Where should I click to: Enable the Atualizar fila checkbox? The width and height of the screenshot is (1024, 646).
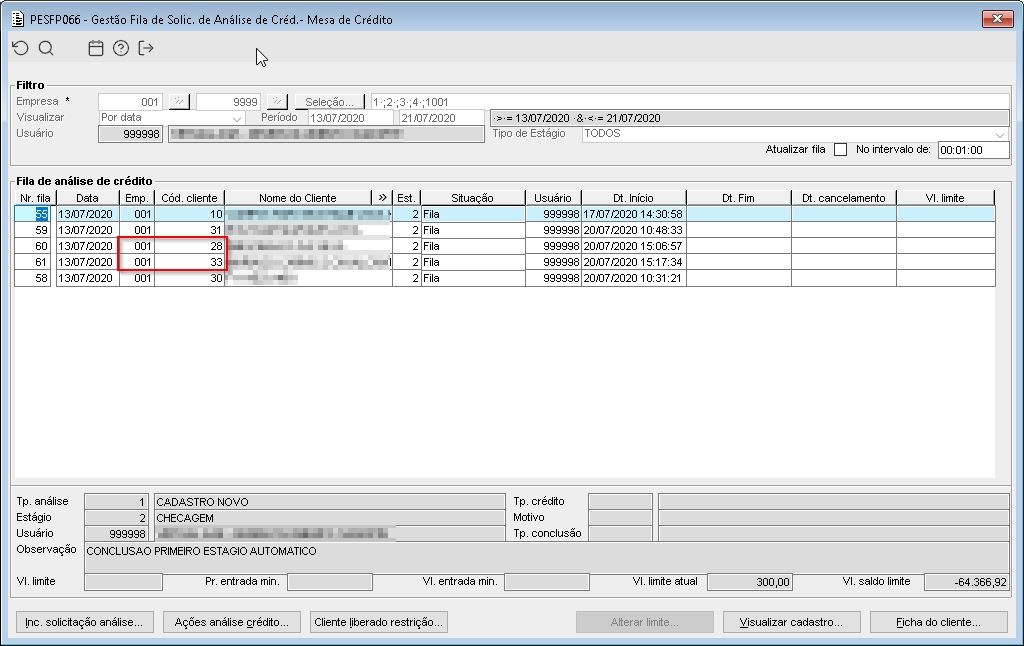(840, 150)
